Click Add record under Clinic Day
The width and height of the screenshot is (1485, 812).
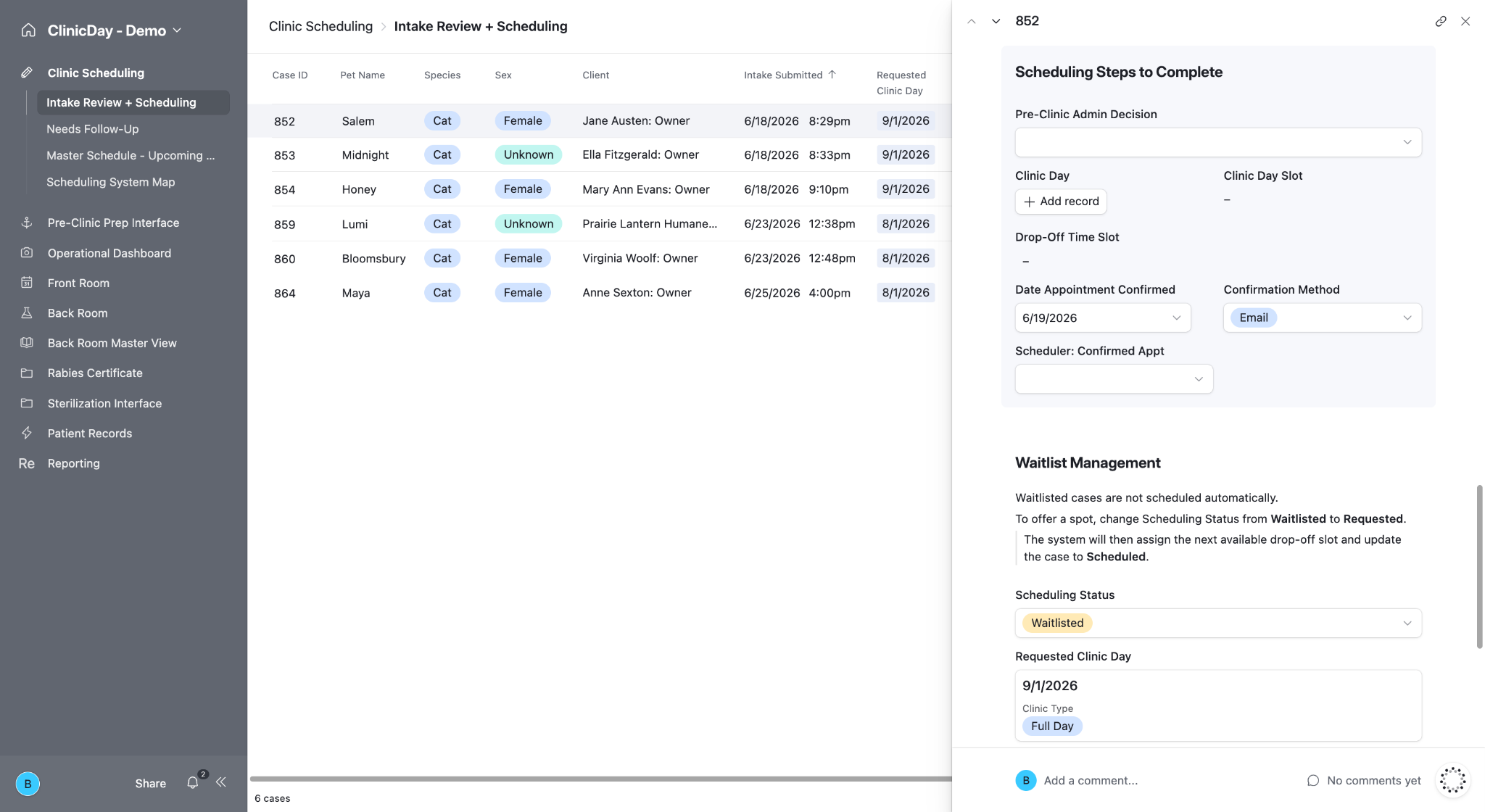[x=1061, y=202]
